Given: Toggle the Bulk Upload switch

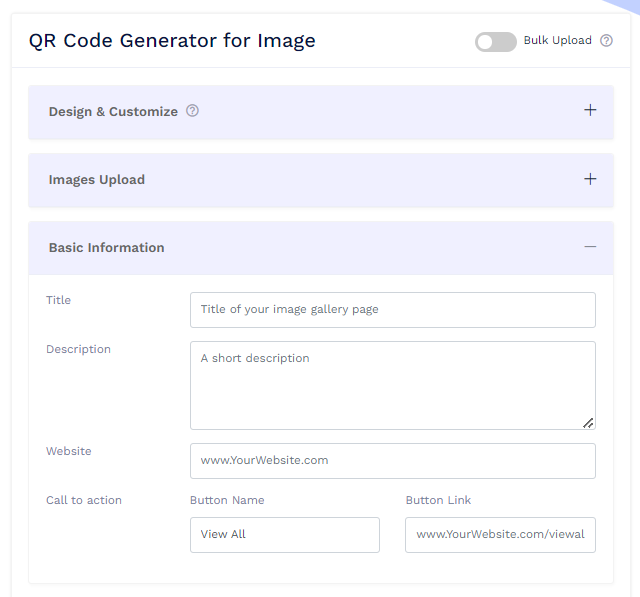Looking at the screenshot, I should click(495, 41).
